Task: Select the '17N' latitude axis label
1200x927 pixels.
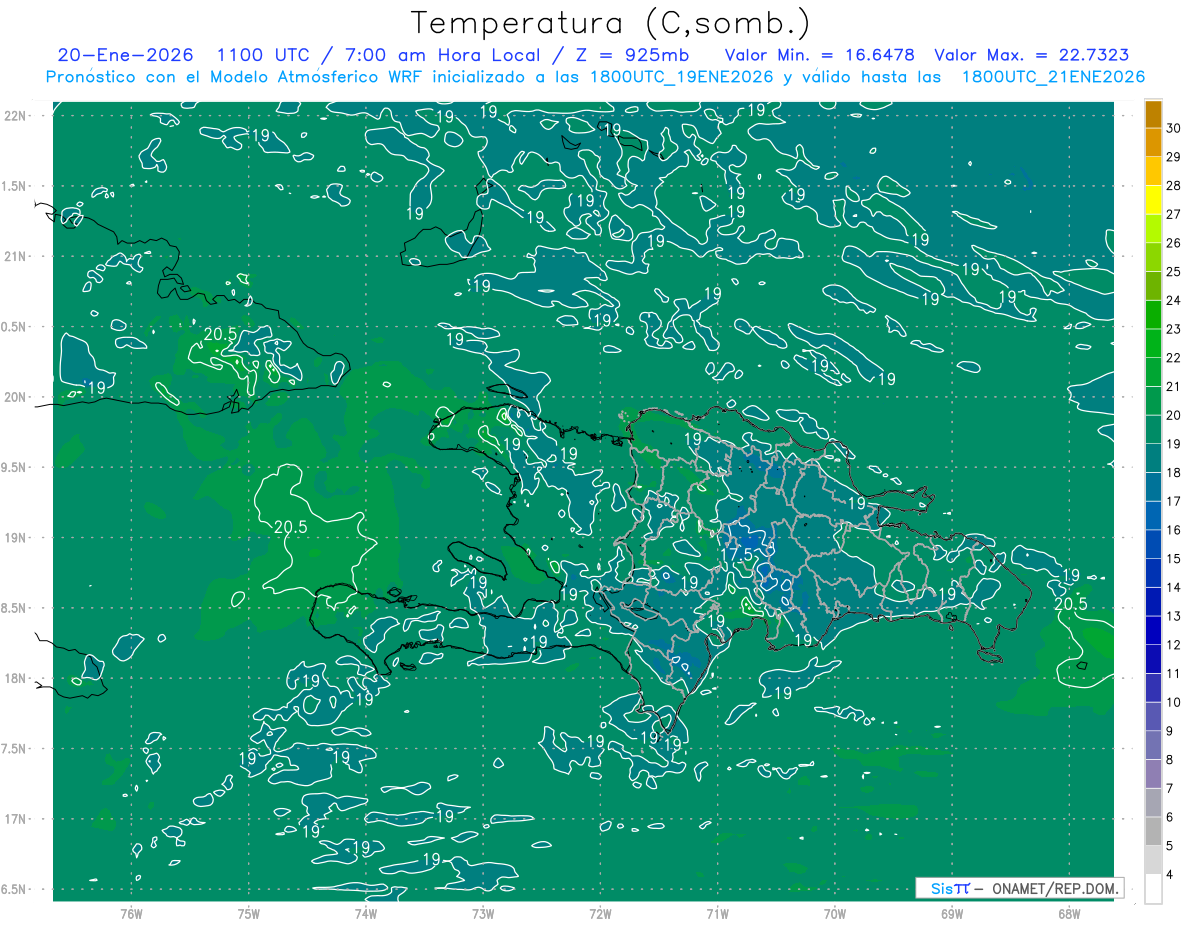Action: coord(15,820)
